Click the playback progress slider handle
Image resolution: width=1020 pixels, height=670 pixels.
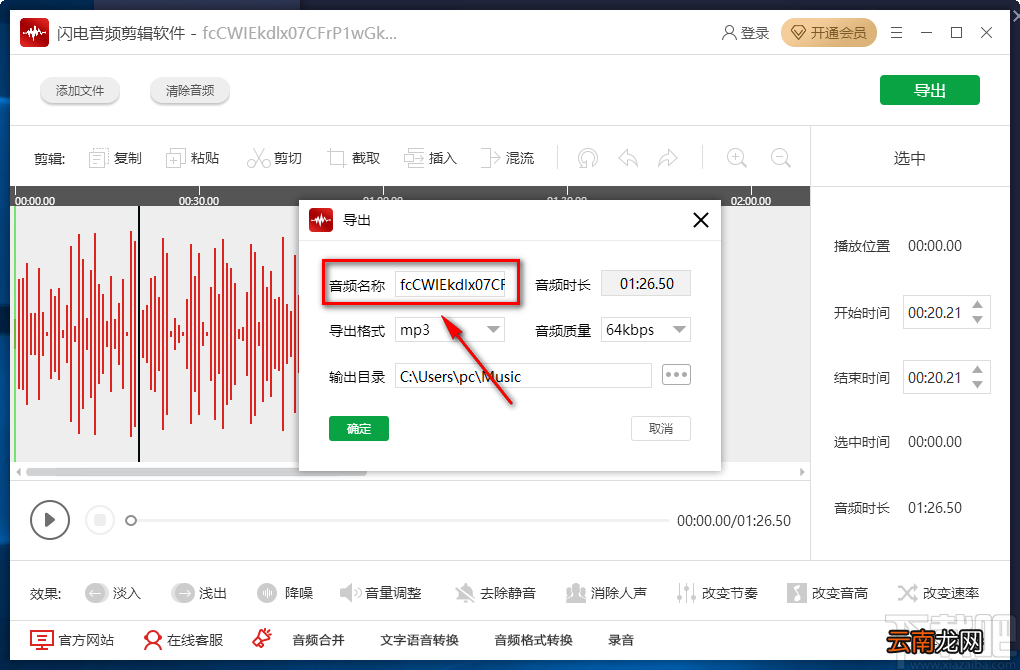click(131, 520)
